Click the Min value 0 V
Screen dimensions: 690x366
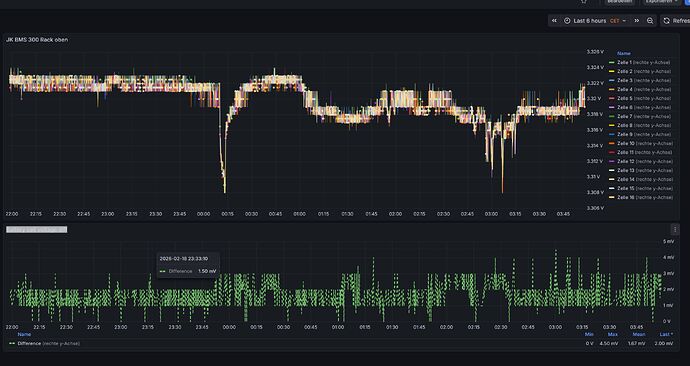click(590, 344)
